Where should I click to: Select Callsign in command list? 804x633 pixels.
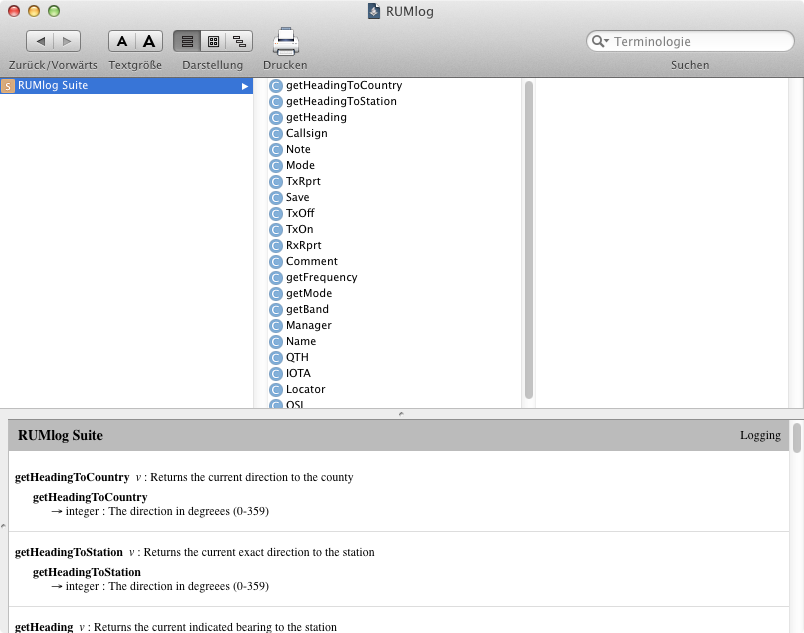pyautogui.click(x=307, y=133)
